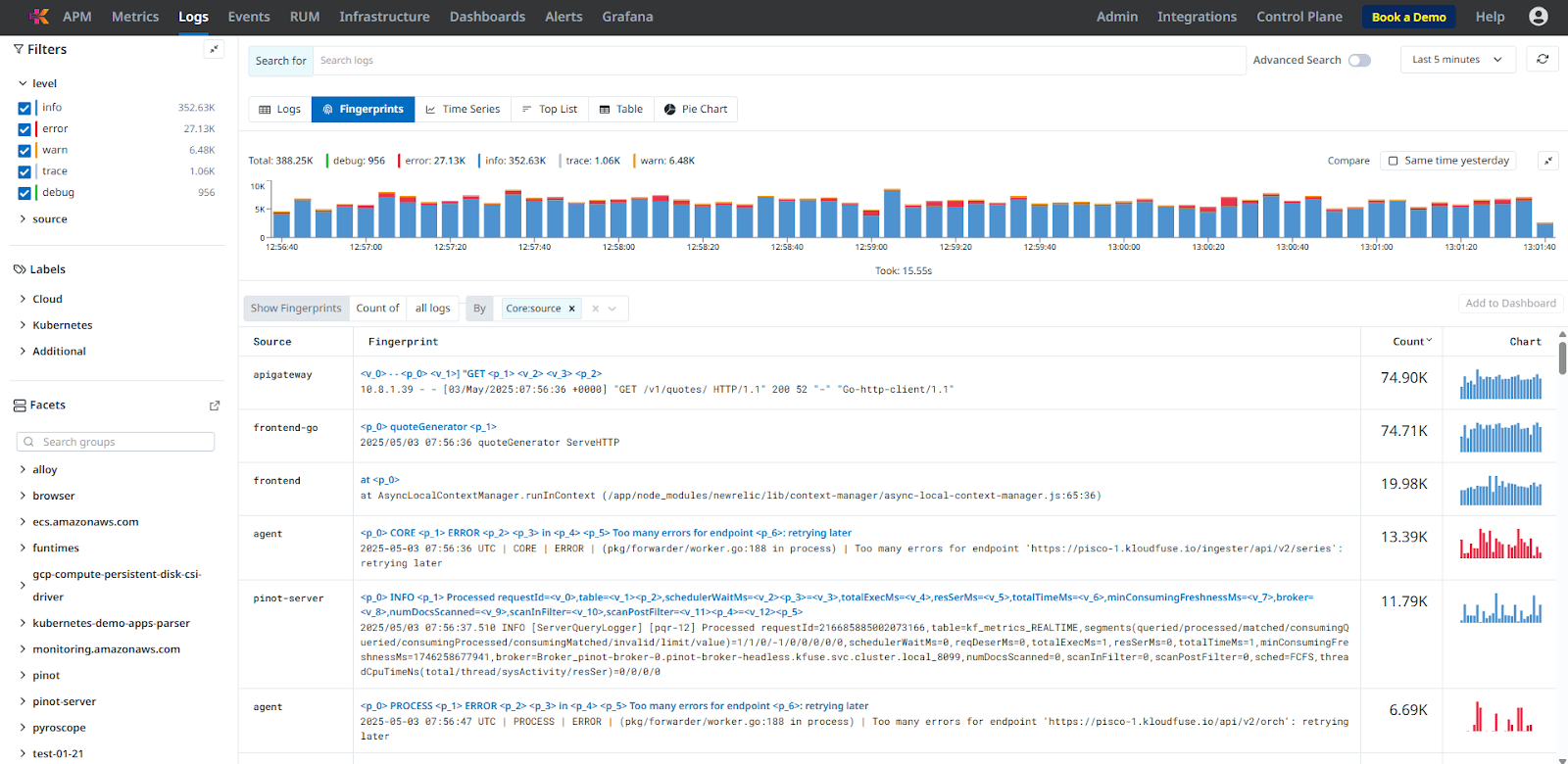Click the agent CORE row sparkline chart
The width and height of the screenshot is (1568, 764).
[1500, 543]
